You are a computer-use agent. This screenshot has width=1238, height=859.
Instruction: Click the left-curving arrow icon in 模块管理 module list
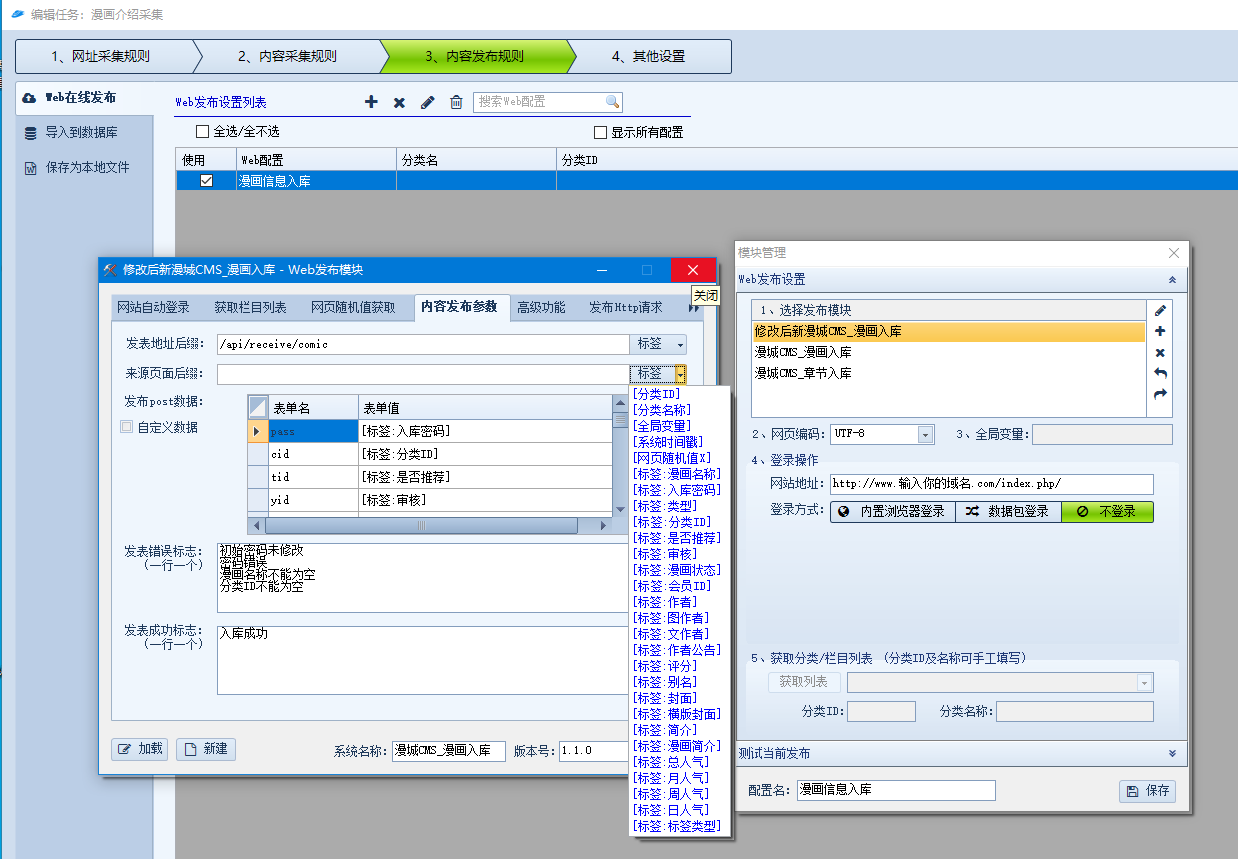[1160, 373]
